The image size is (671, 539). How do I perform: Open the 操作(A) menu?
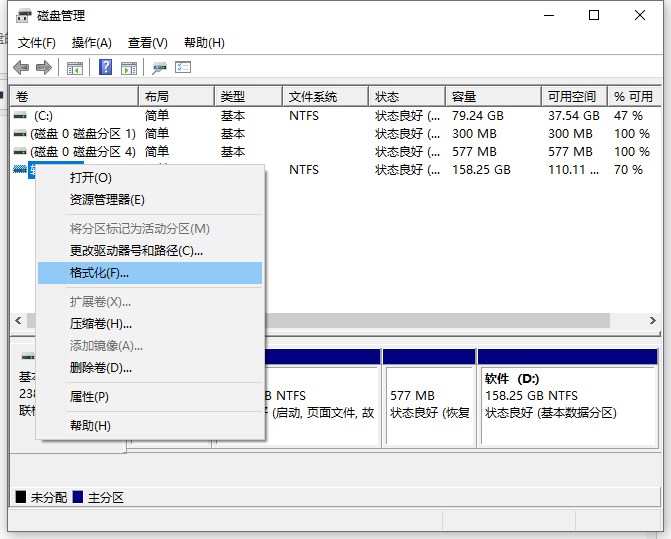[92, 43]
